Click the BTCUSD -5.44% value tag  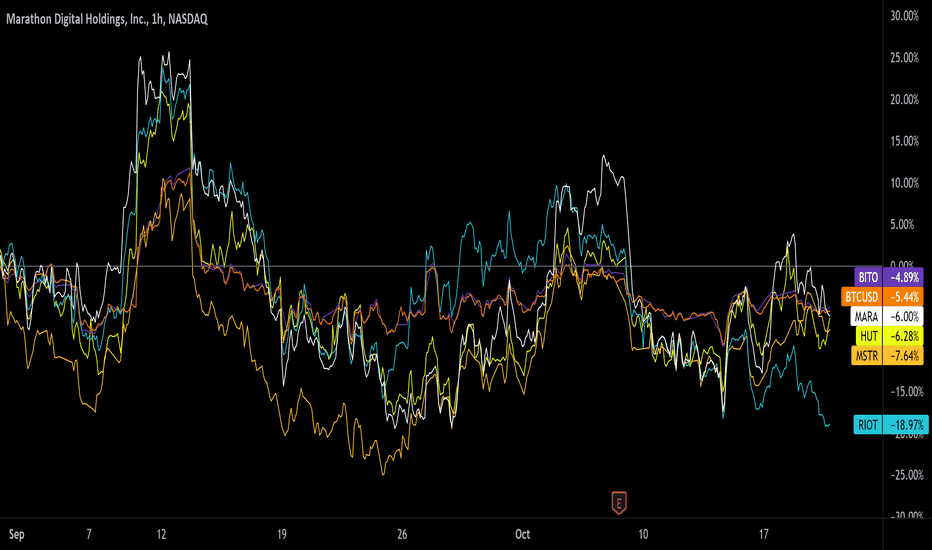[x=903, y=297]
